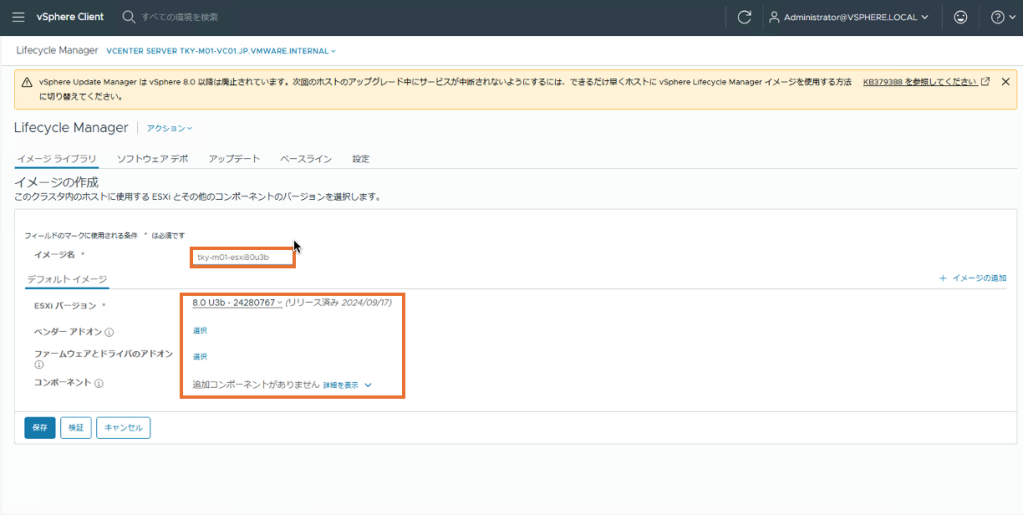
Task: Click info icon under ファームウェアとドライバのアドオン
Action: click(x=38, y=365)
